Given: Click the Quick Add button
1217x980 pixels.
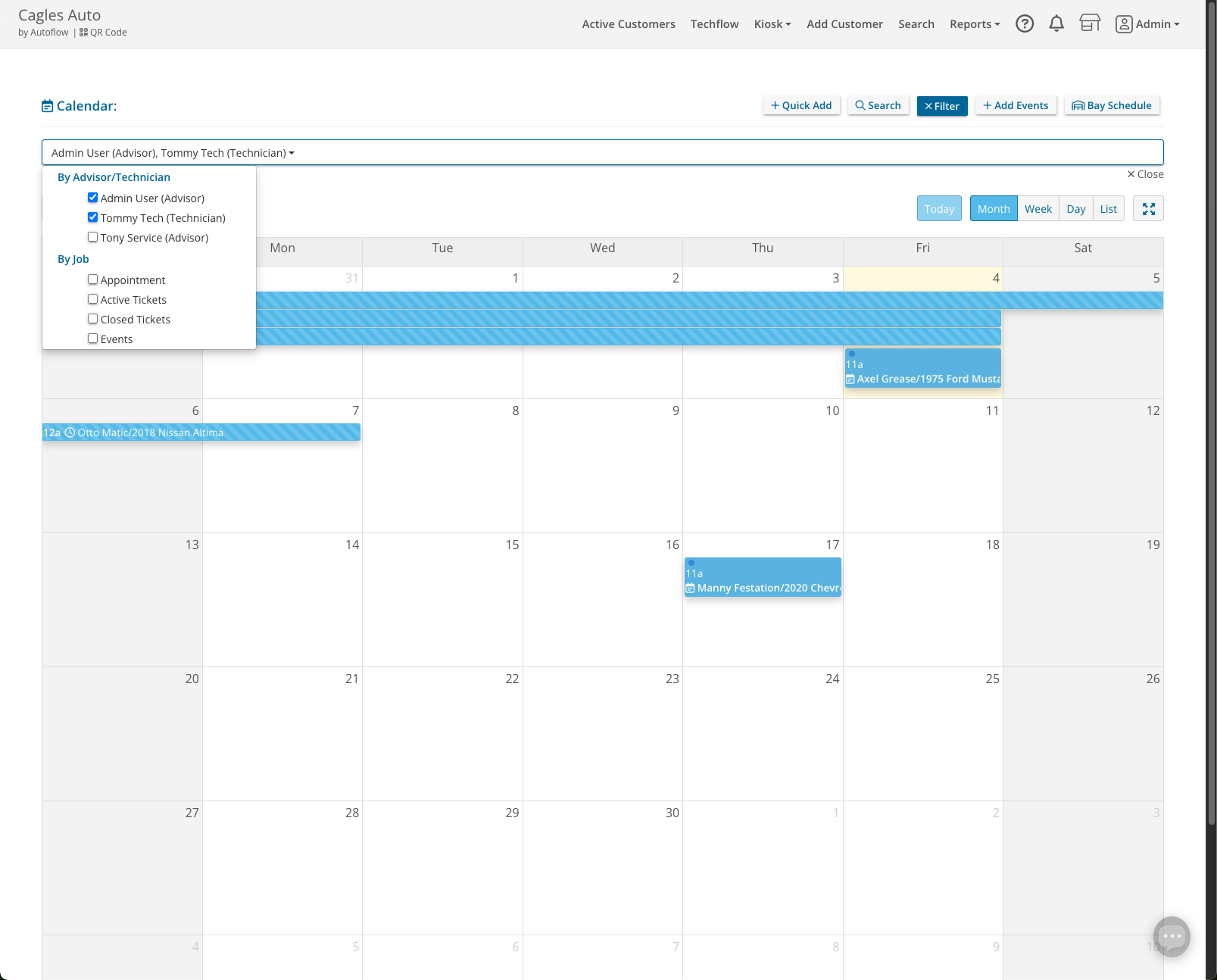Looking at the screenshot, I should [x=801, y=106].
